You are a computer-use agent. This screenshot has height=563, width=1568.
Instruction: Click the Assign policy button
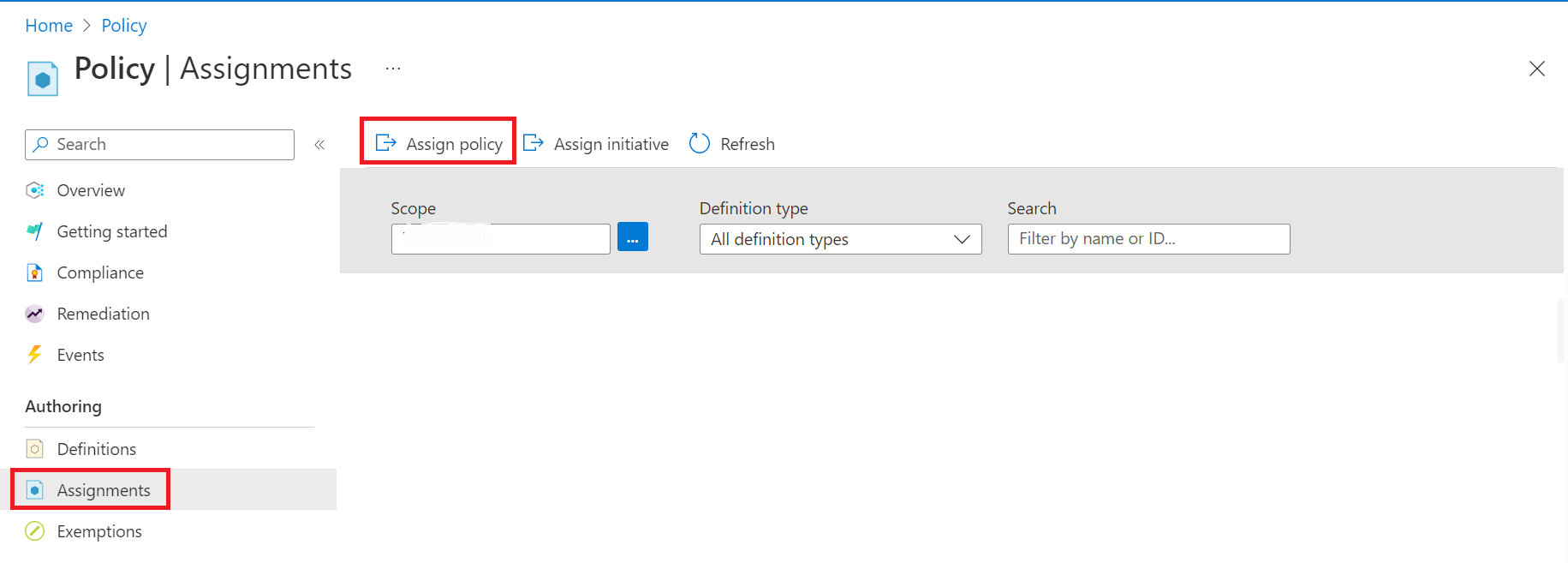pyautogui.click(x=438, y=143)
